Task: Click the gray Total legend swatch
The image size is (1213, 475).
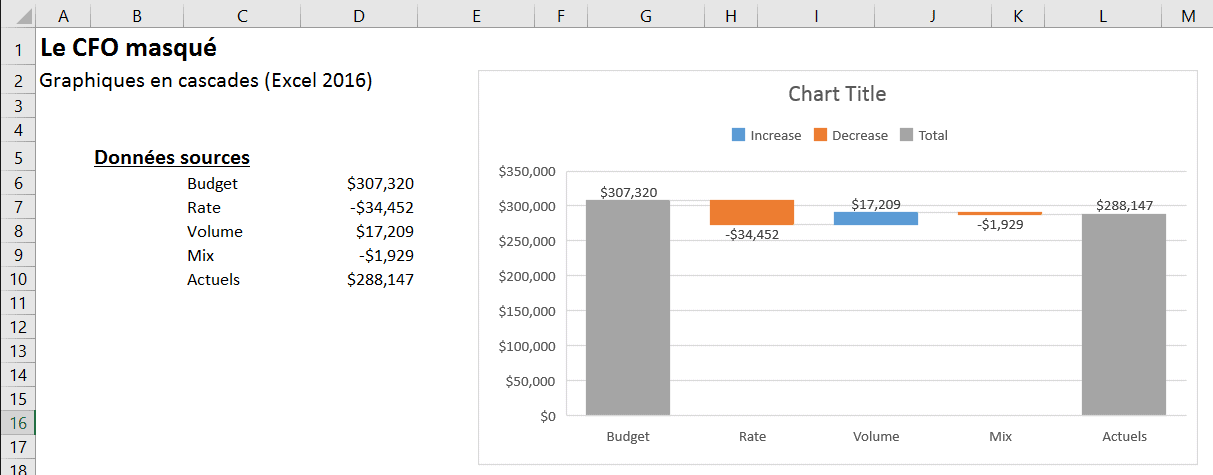Action: pos(907,135)
